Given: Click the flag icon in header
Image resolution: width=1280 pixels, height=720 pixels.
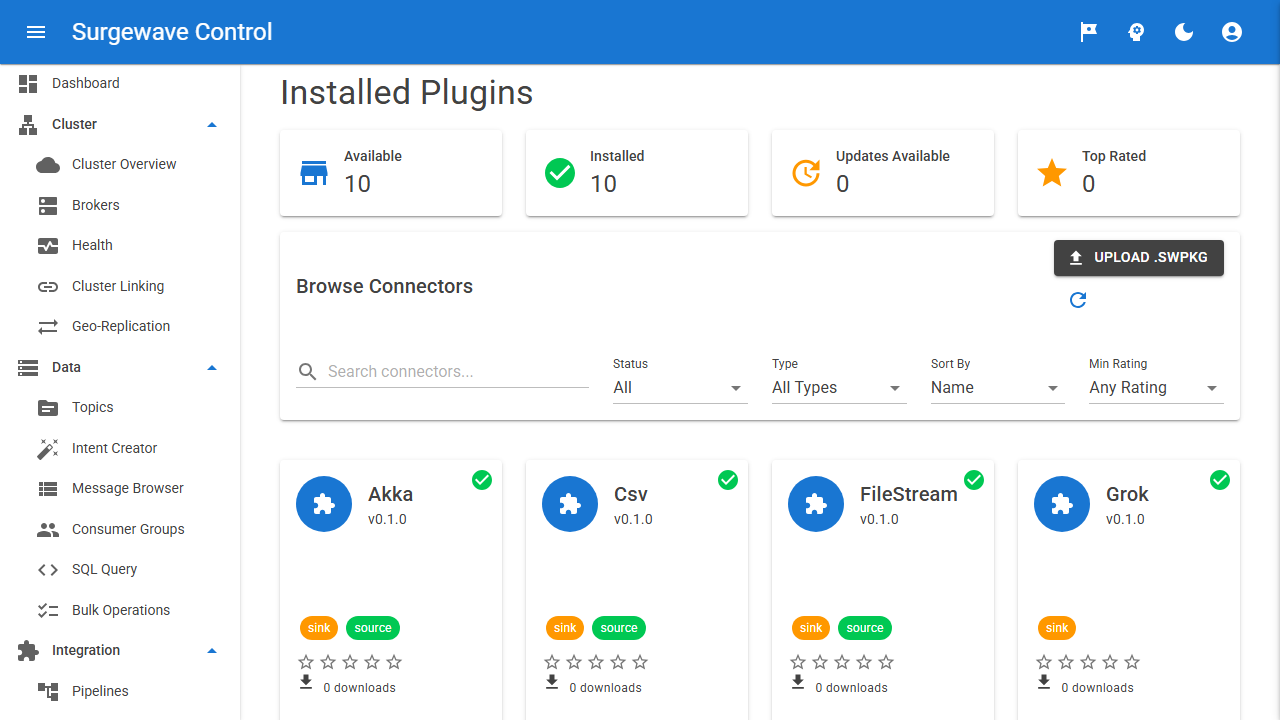Looking at the screenshot, I should point(1088,32).
